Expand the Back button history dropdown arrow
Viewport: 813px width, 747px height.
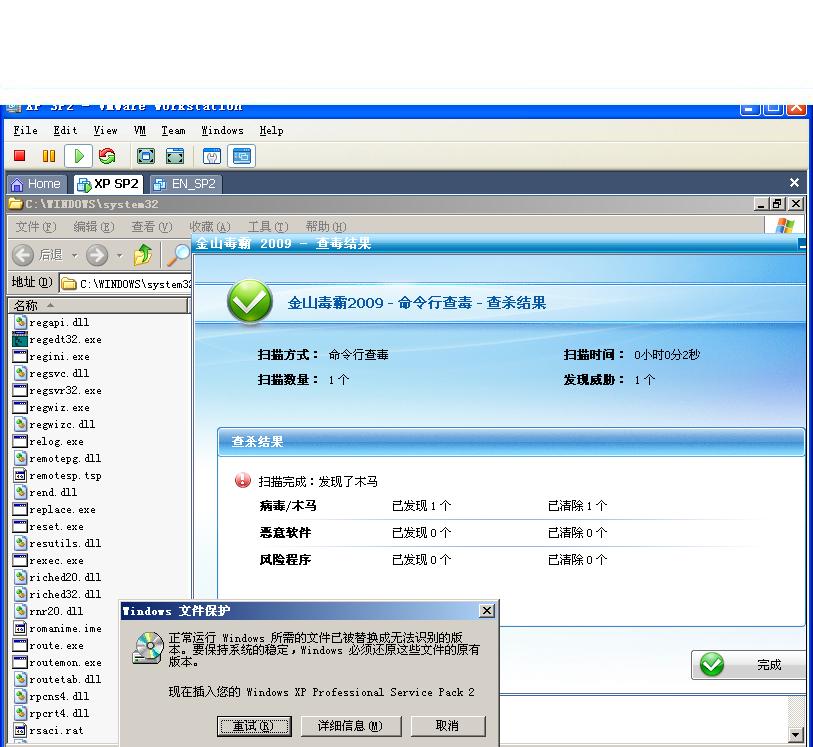pos(74,256)
